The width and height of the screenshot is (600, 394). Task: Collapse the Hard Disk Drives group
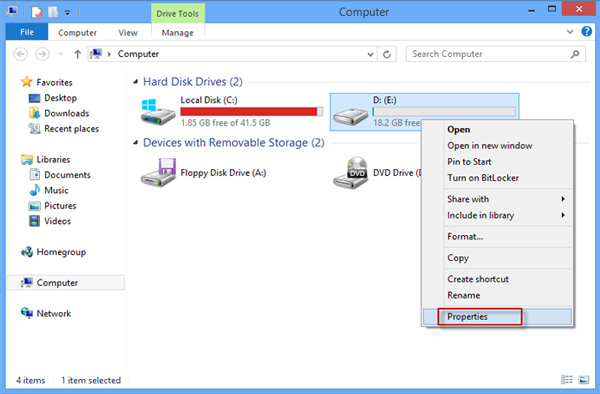click(x=135, y=82)
